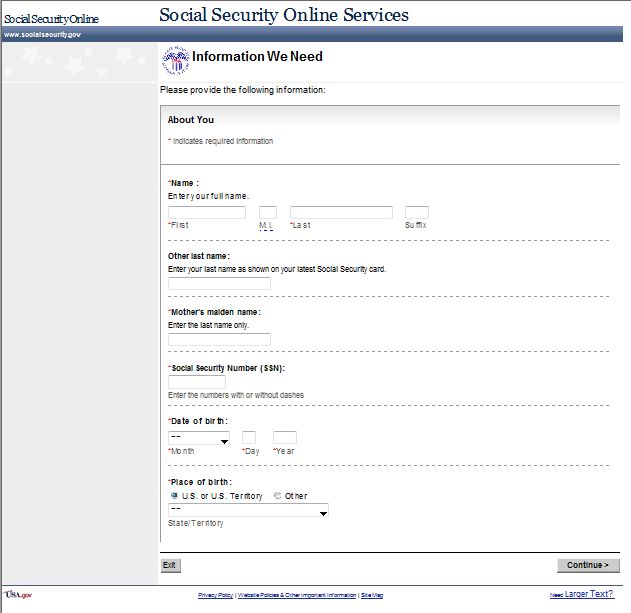Click into the Last name field
The width and height of the screenshot is (631, 613).
click(x=341, y=212)
